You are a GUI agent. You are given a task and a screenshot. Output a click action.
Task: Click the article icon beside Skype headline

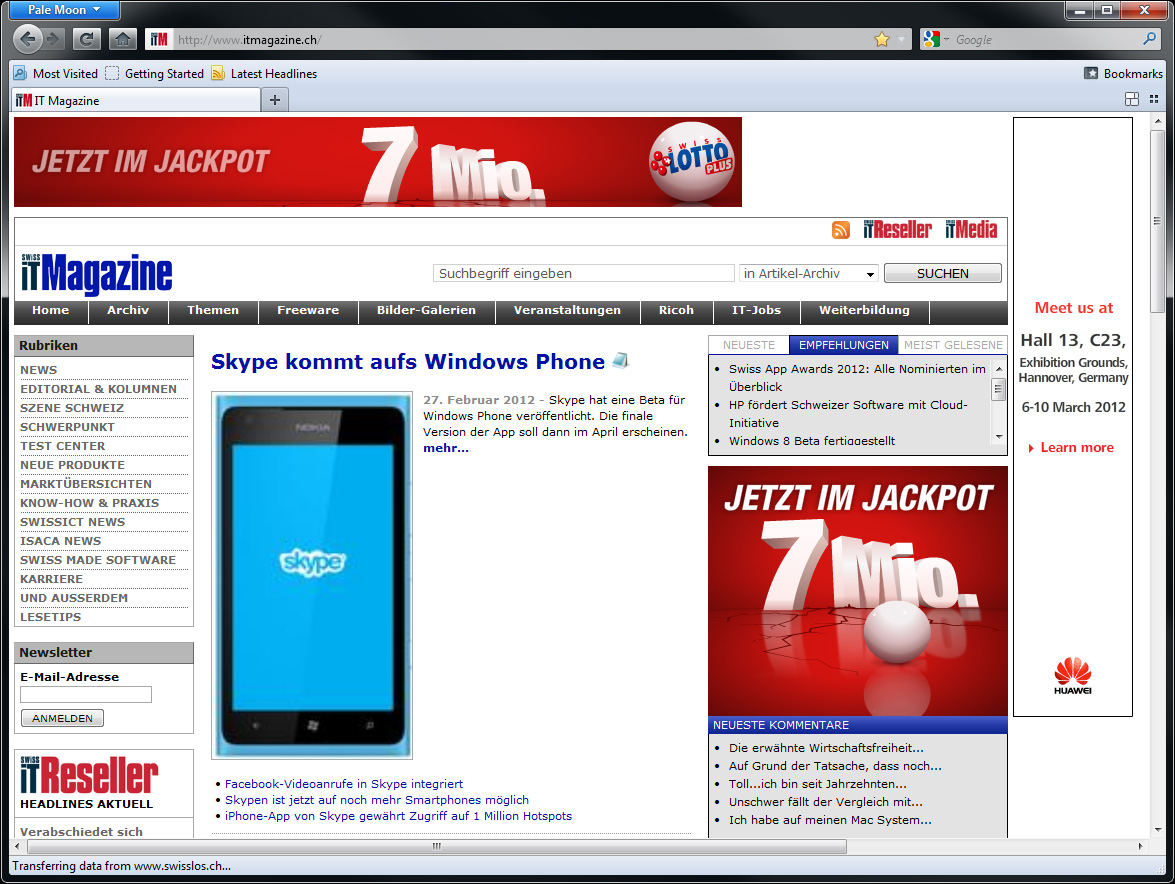pyautogui.click(x=620, y=360)
